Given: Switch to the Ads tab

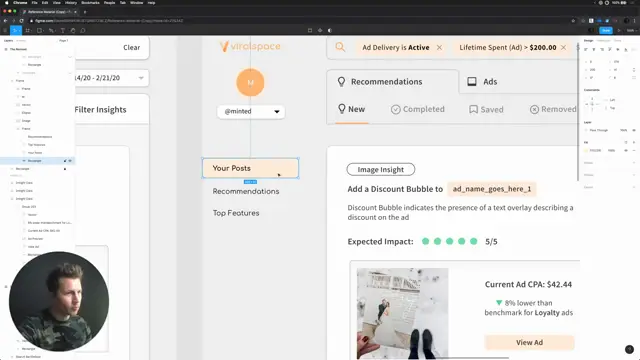Looking at the screenshot, I should 482,82.
